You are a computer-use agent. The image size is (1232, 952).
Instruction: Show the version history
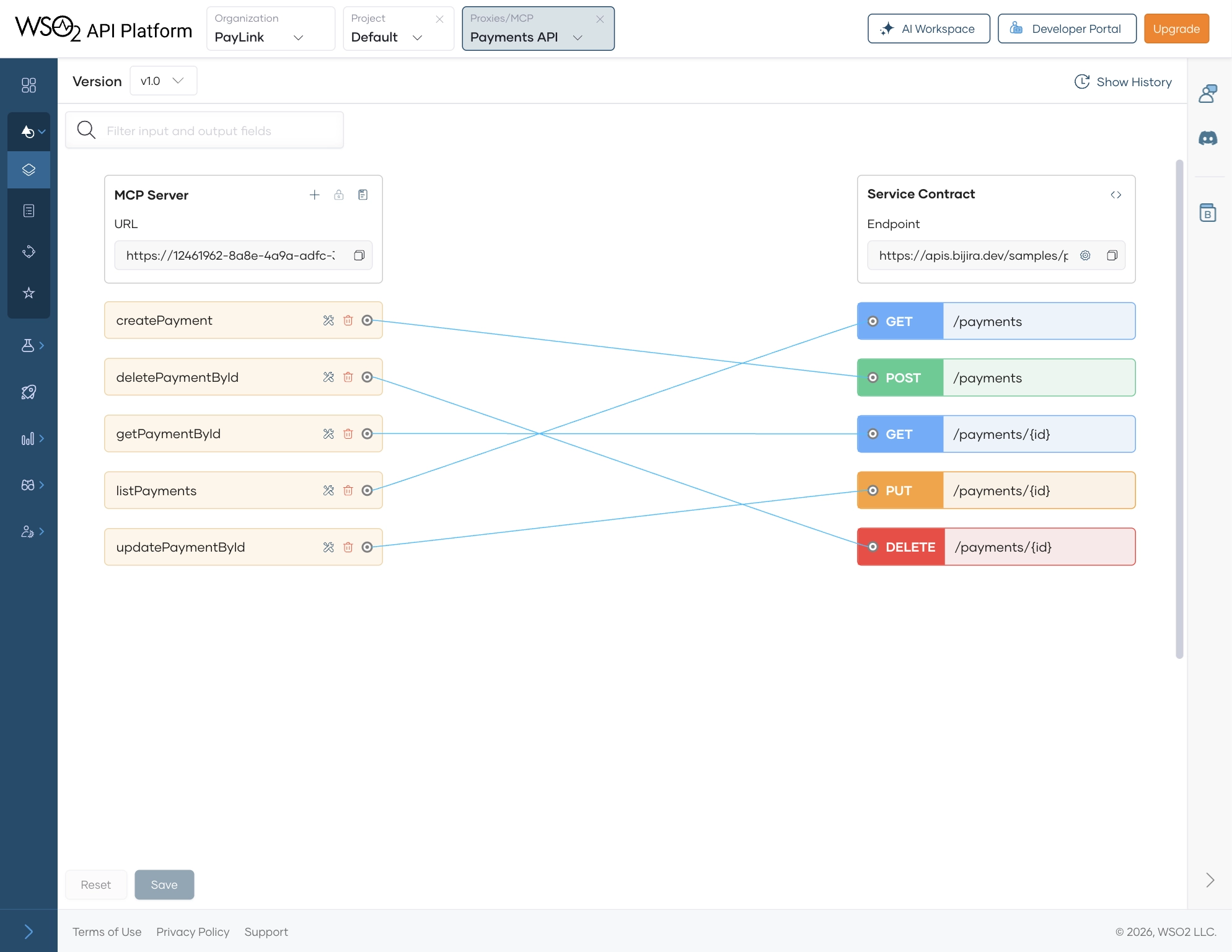coord(1122,81)
